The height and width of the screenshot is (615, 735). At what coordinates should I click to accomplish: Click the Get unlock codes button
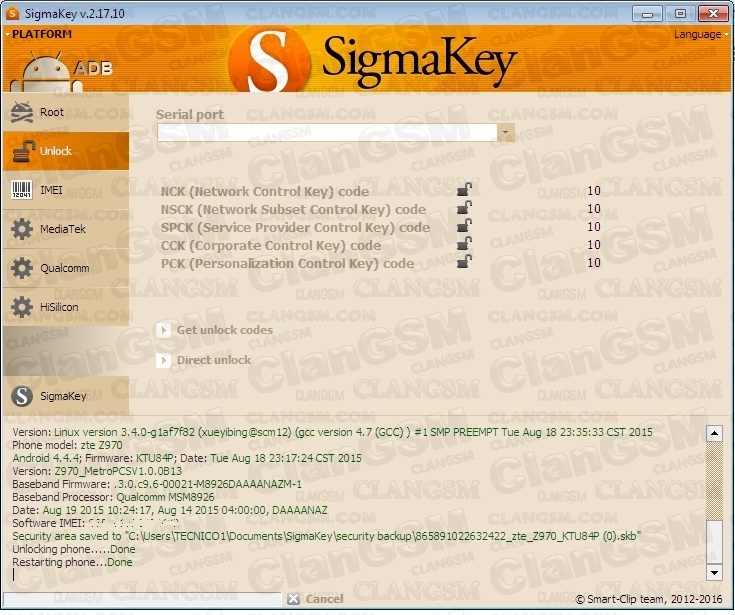point(215,330)
